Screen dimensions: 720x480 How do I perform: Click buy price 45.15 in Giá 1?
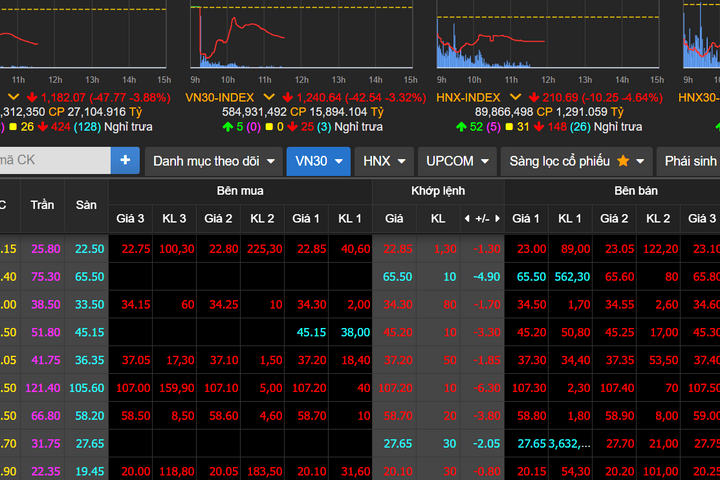coord(311,332)
